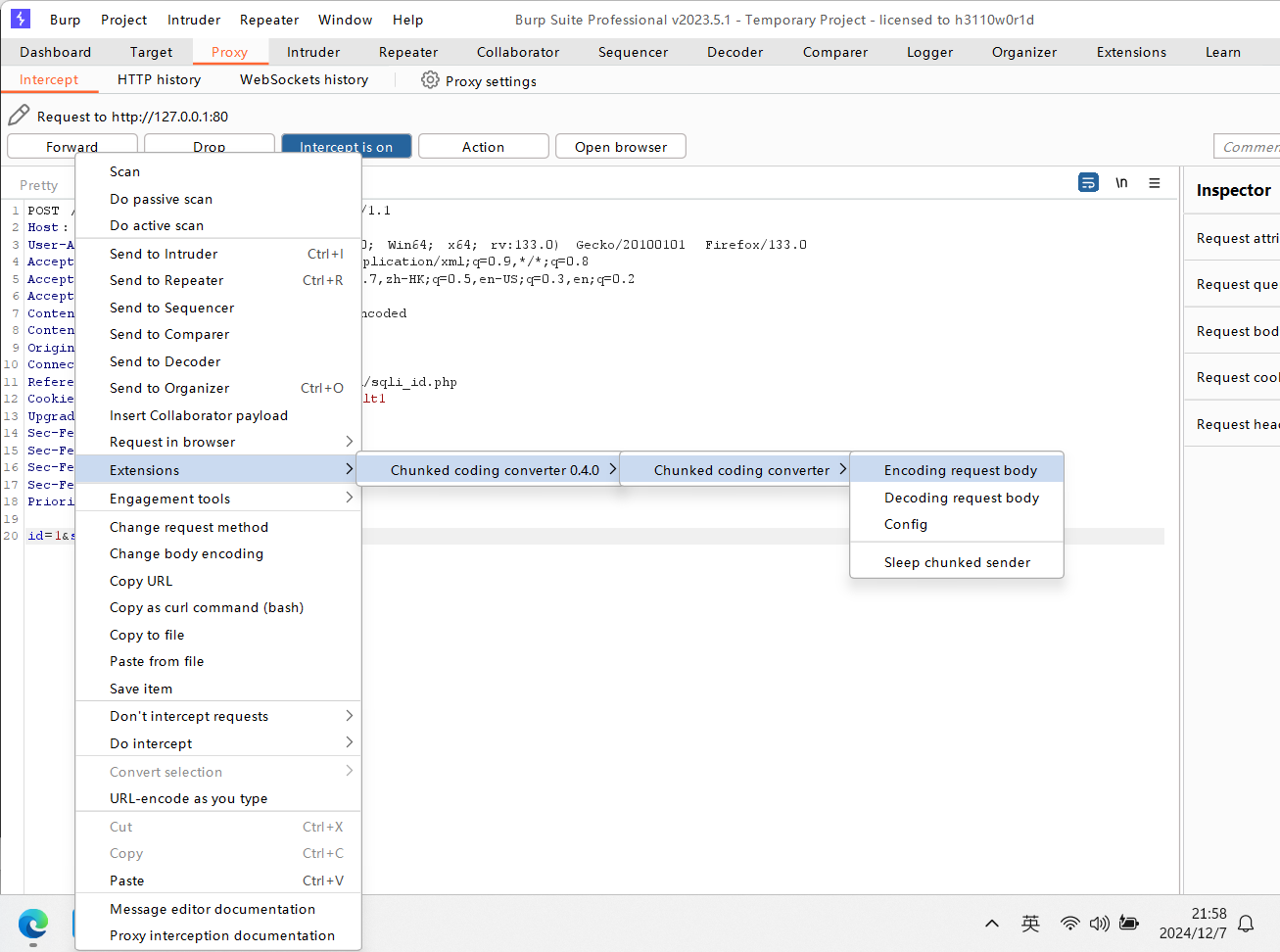Open chunked converter Config

(957, 524)
